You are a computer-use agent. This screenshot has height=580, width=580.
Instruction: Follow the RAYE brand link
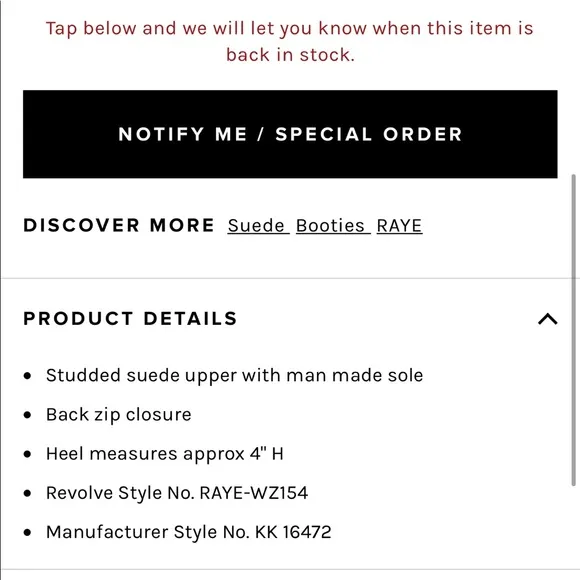click(x=399, y=226)
